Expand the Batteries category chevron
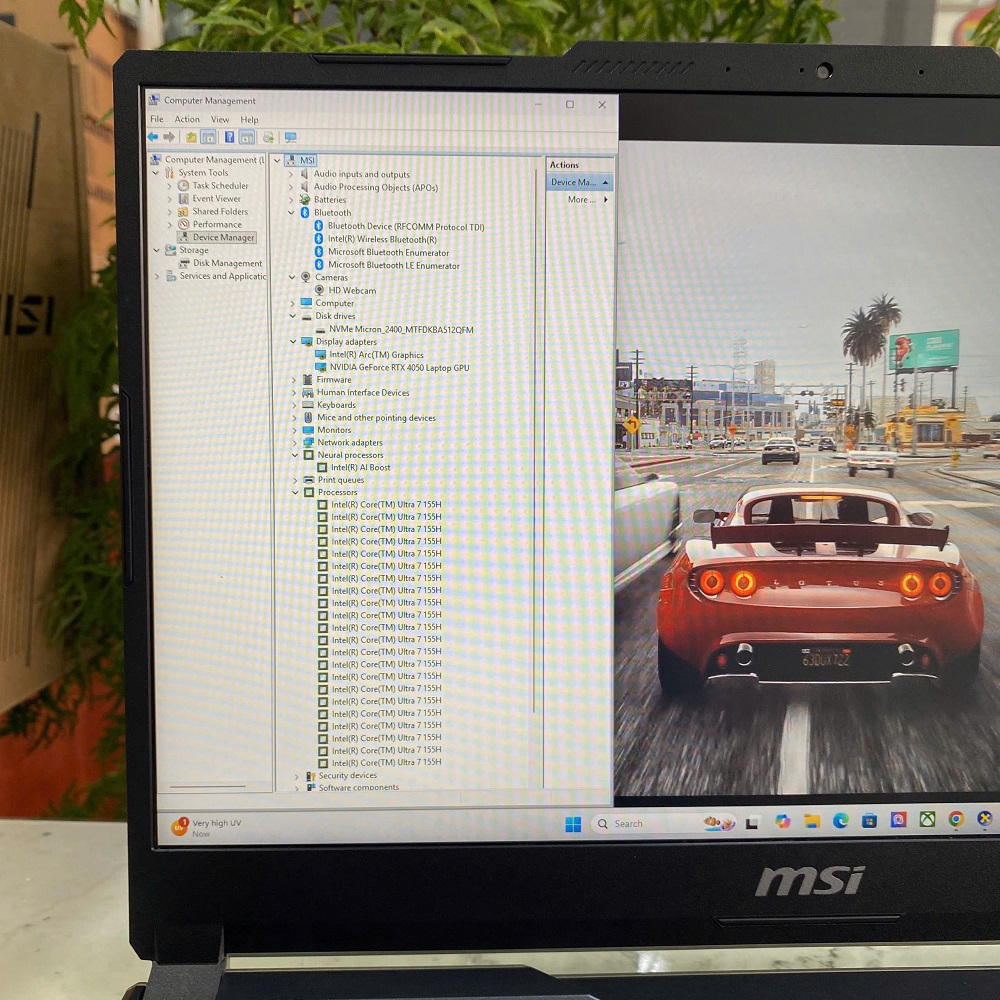1000x1000 pixels. pyautogui.click(x=292, y=199)
